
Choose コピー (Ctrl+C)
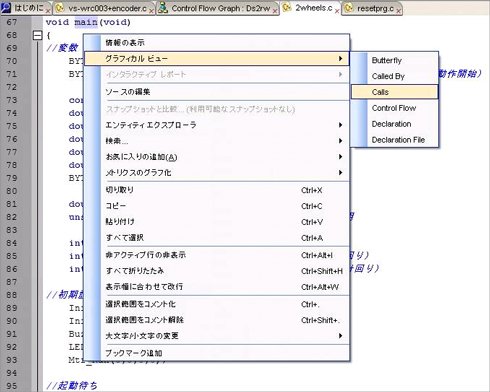pyautogui.click(x=216, y=206)
